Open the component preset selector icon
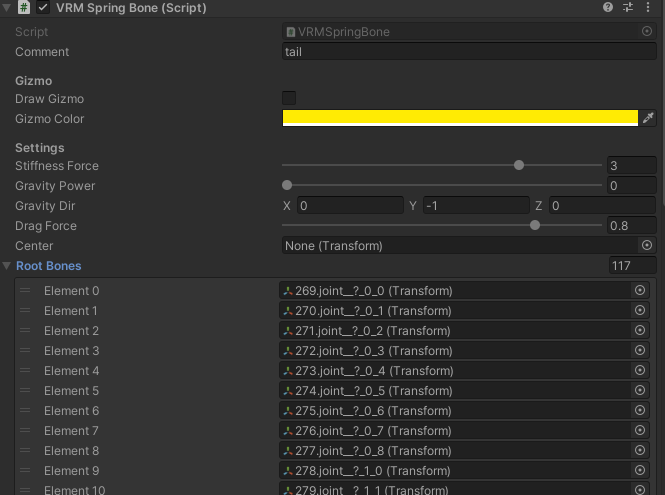Image resolution: width=665 pixels, height=495 pixels. tap(628, 7)
